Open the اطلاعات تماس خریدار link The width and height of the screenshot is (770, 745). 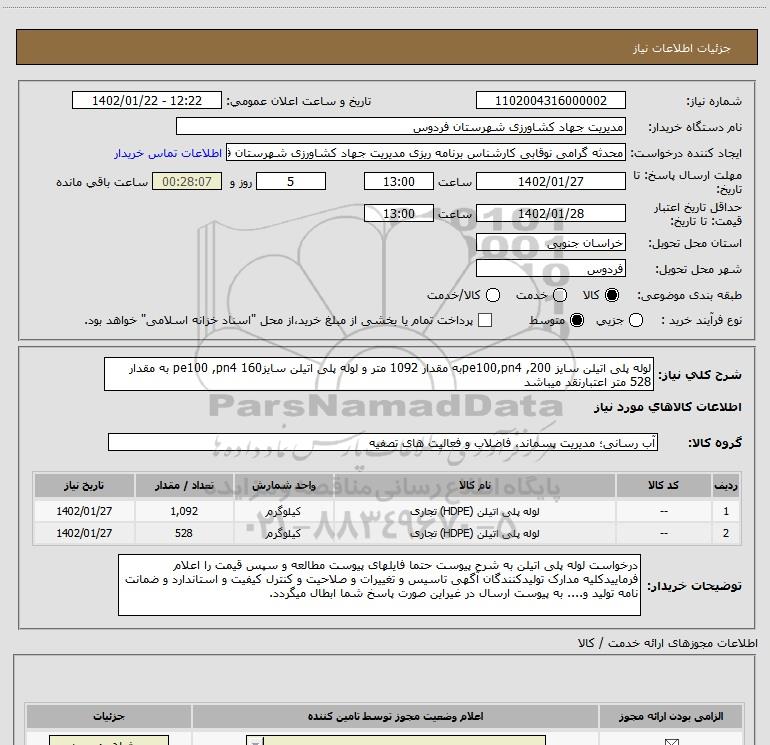click(x=168, y=153)
